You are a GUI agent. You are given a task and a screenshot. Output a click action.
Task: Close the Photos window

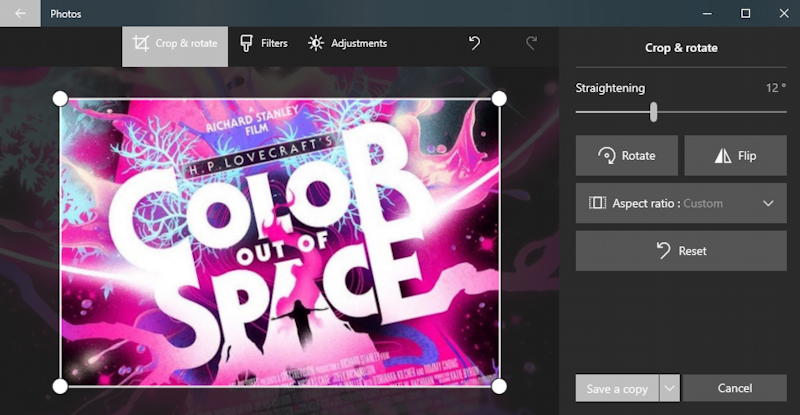[784, 13]
